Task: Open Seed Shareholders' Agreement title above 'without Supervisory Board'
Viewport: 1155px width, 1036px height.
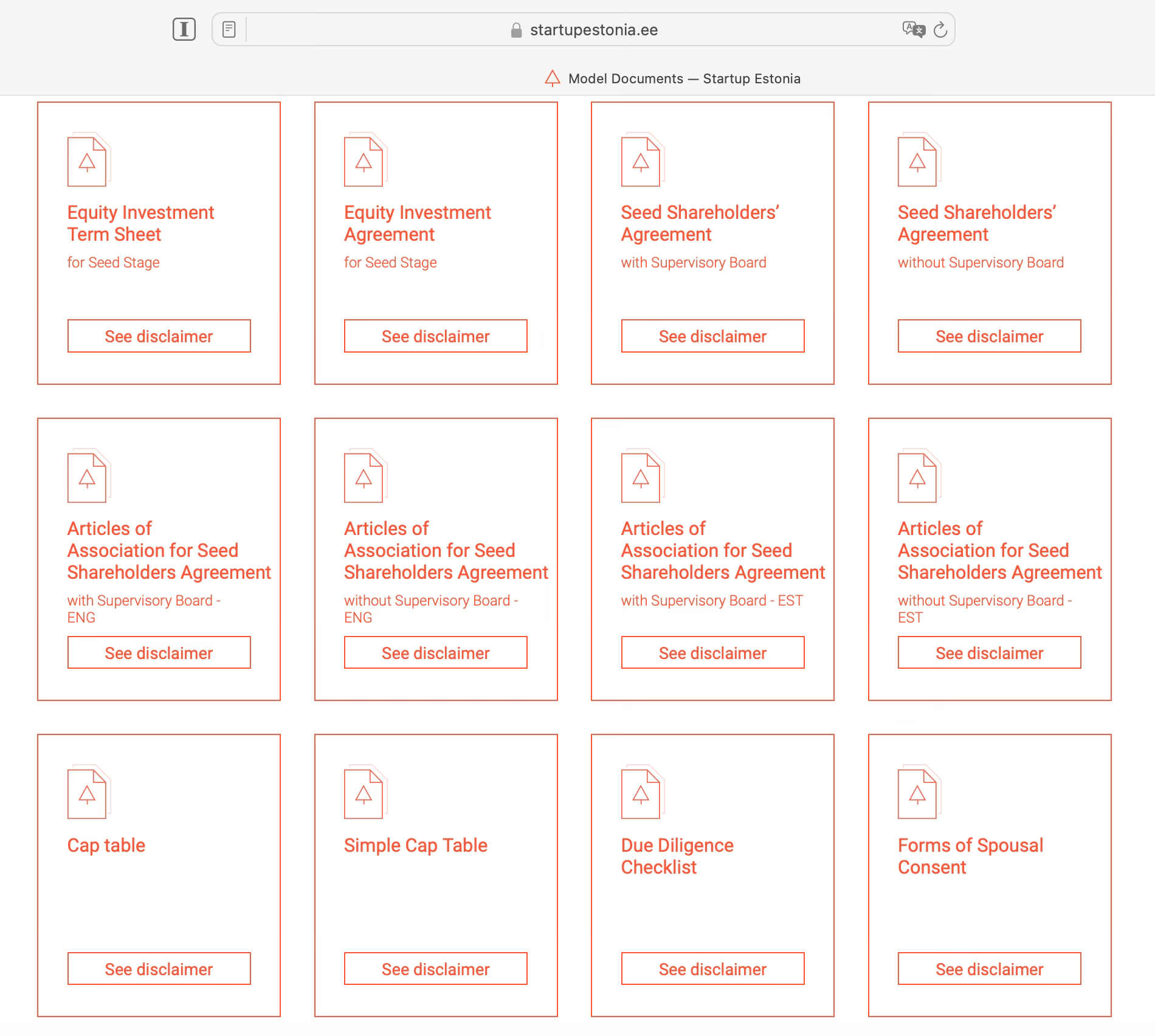Action: click(x=977, y=223)
